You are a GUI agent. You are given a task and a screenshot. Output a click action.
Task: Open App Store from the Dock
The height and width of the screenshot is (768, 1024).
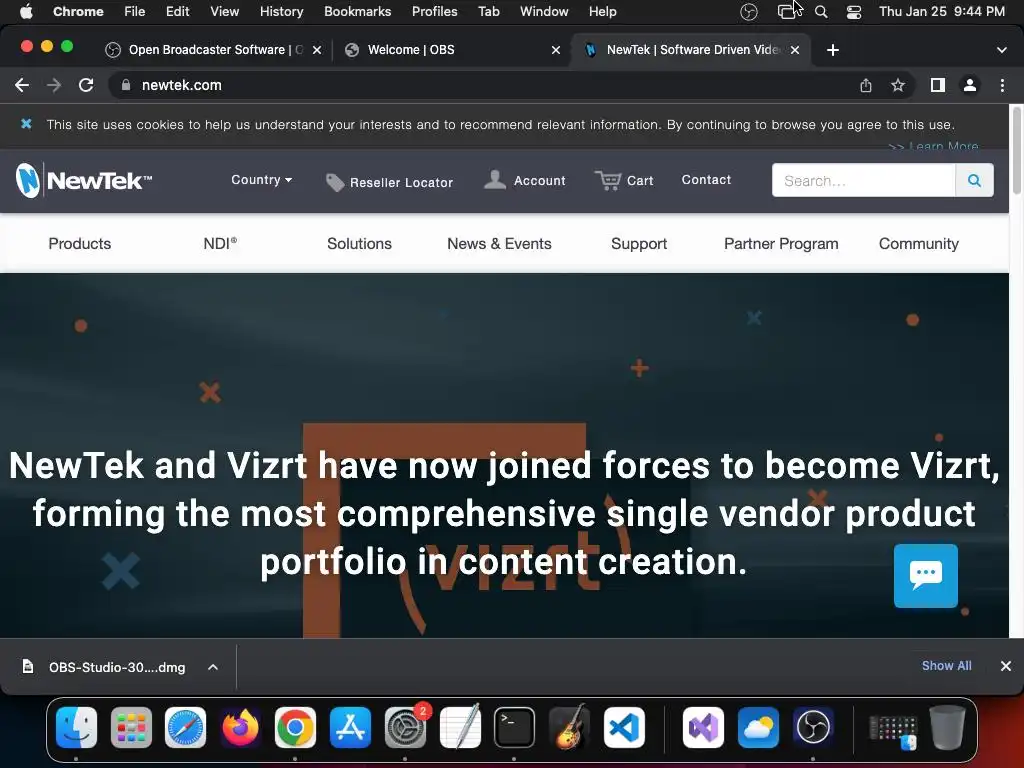[x=350, y=727]
